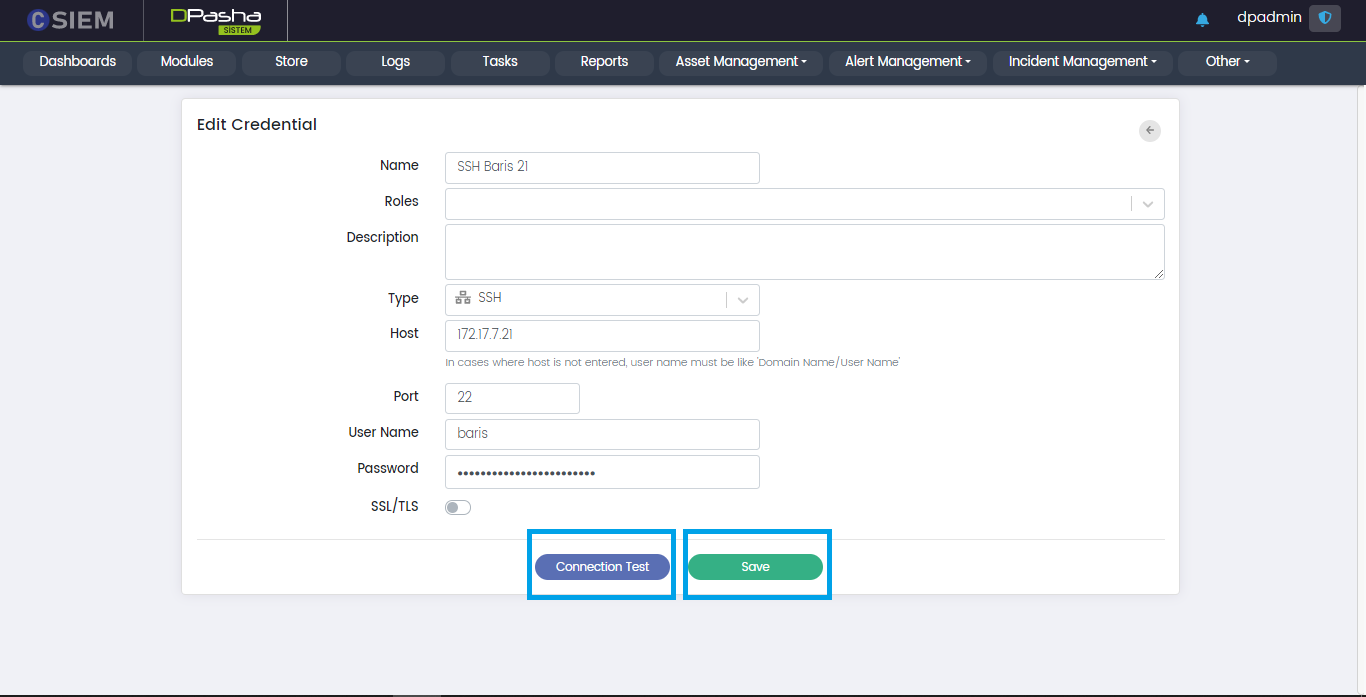Toggle the SSL/TLS switch
1366x697 pixels.
click(458, 507)
